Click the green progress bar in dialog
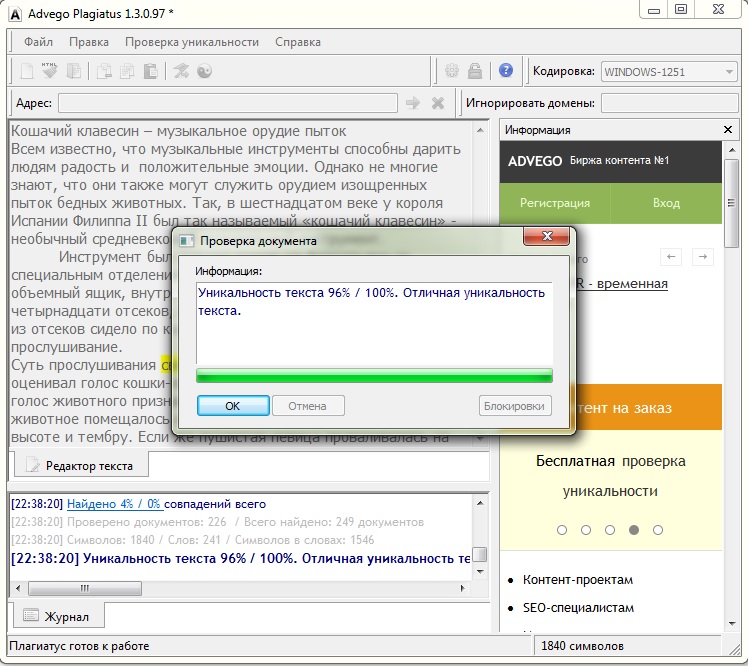This screenshot has height=666, width=748. [x=374, y=375]
